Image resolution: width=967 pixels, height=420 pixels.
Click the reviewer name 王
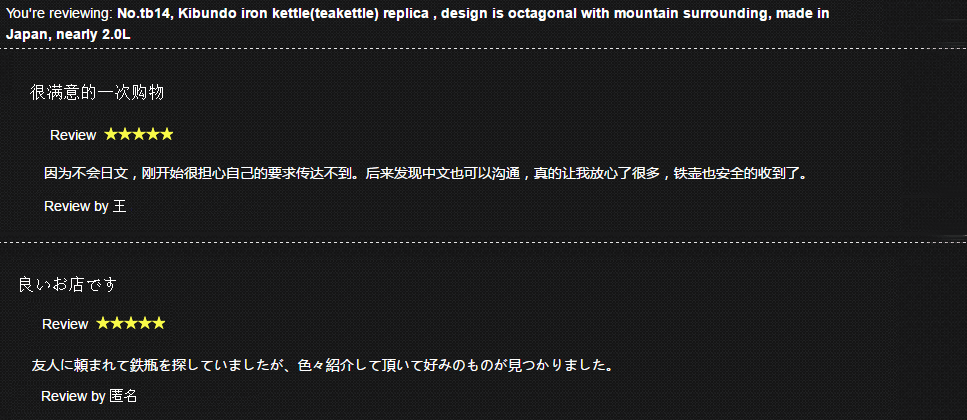tap(119, 206)
